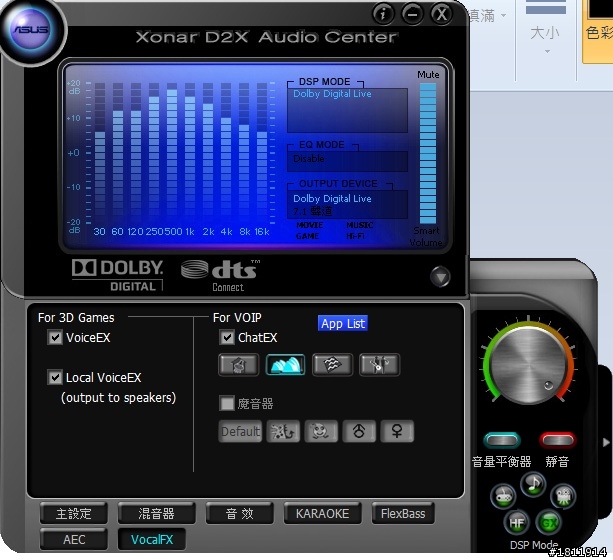Screen dimensions: 613x560
Task: Enable the VoiceEX checkbox
Action: (x=55, y=337)
